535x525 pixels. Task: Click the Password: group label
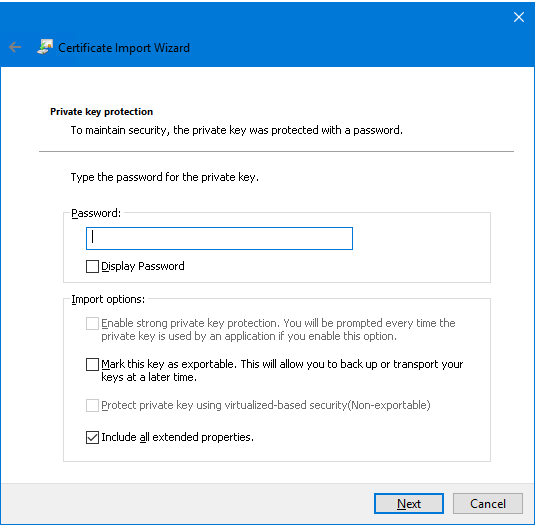(x=96, y=213)
